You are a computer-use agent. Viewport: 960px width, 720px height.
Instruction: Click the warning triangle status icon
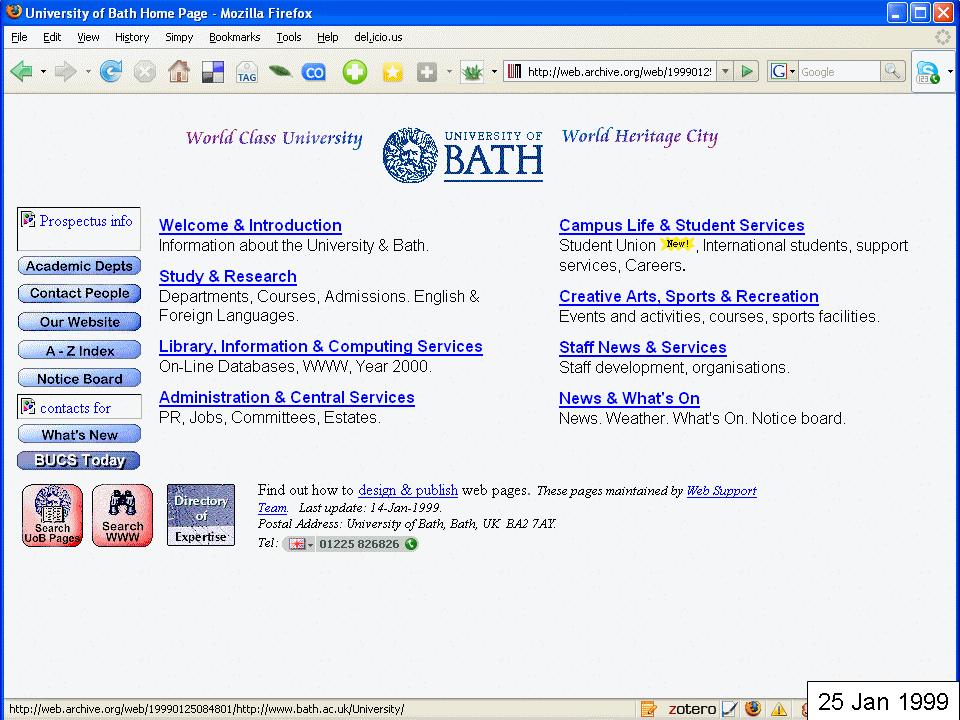click(779, 709)
